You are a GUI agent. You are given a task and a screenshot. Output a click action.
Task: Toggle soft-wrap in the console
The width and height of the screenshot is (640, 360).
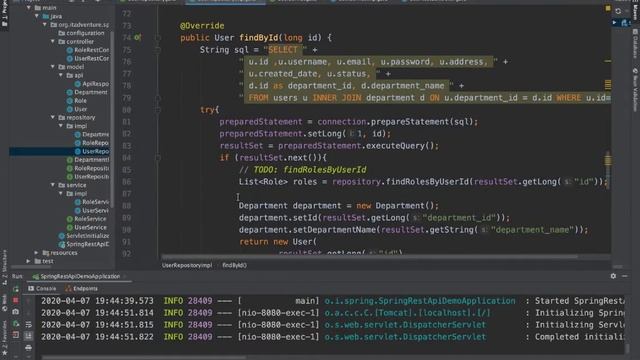tap(28, 324)
